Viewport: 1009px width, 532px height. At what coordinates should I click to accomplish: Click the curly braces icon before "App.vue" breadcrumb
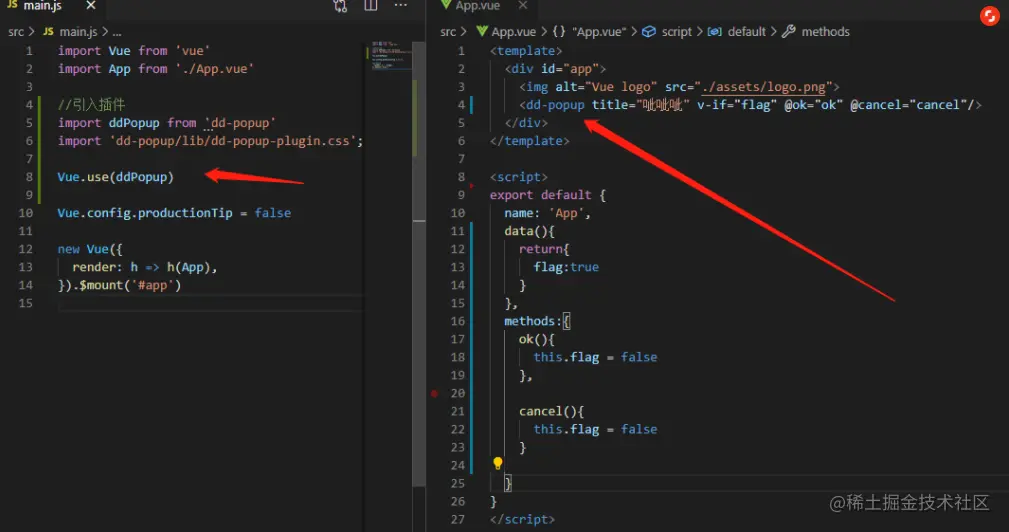point(559,32)
